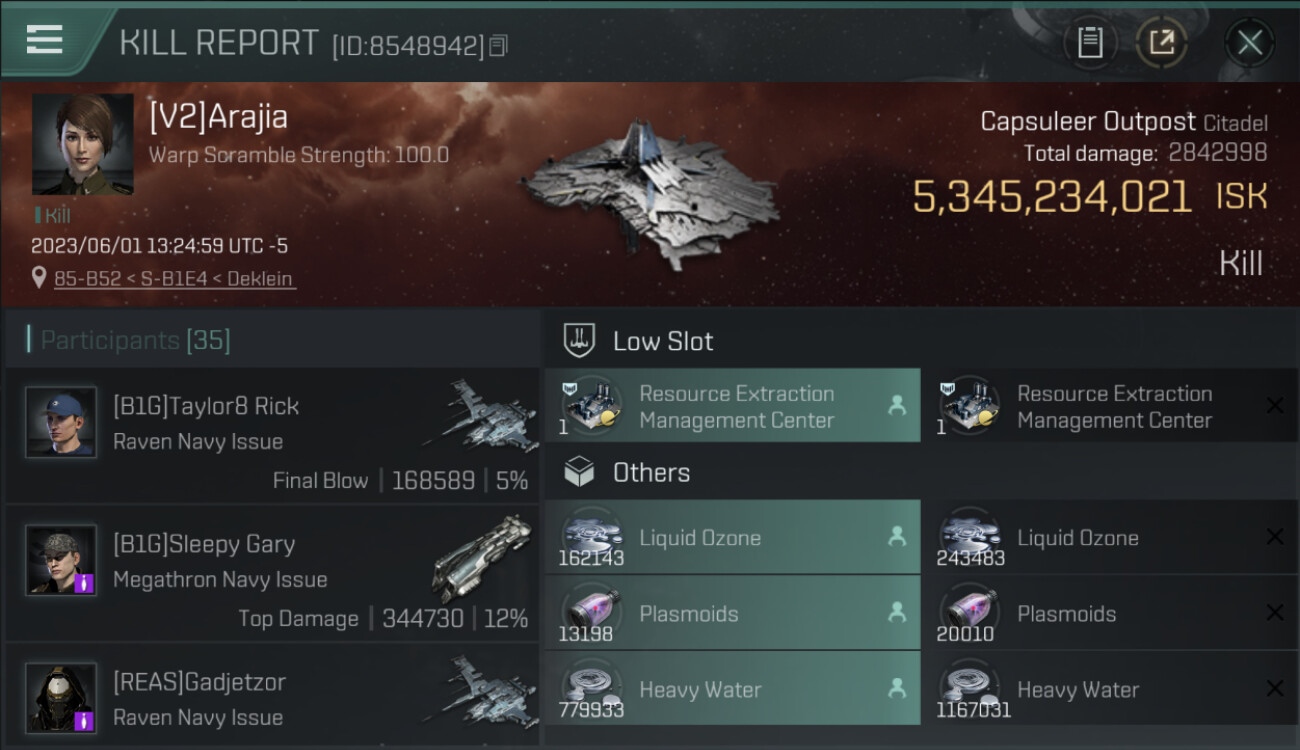
Task: Select dropped Plasmoids item
Action: tap(732, 613)
